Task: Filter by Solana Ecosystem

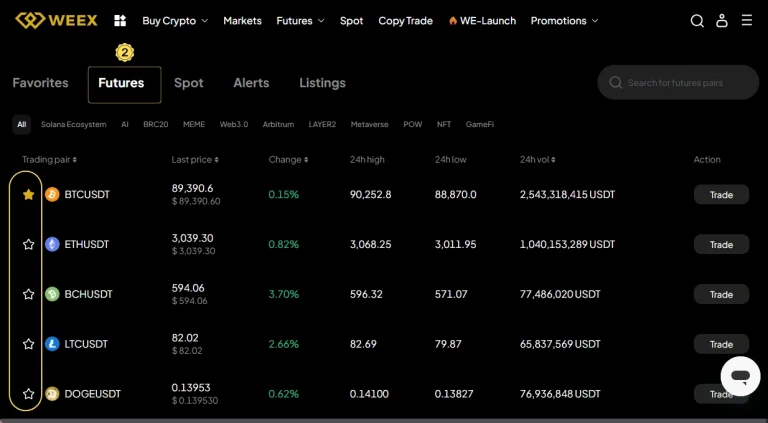Action: point(73,124)
